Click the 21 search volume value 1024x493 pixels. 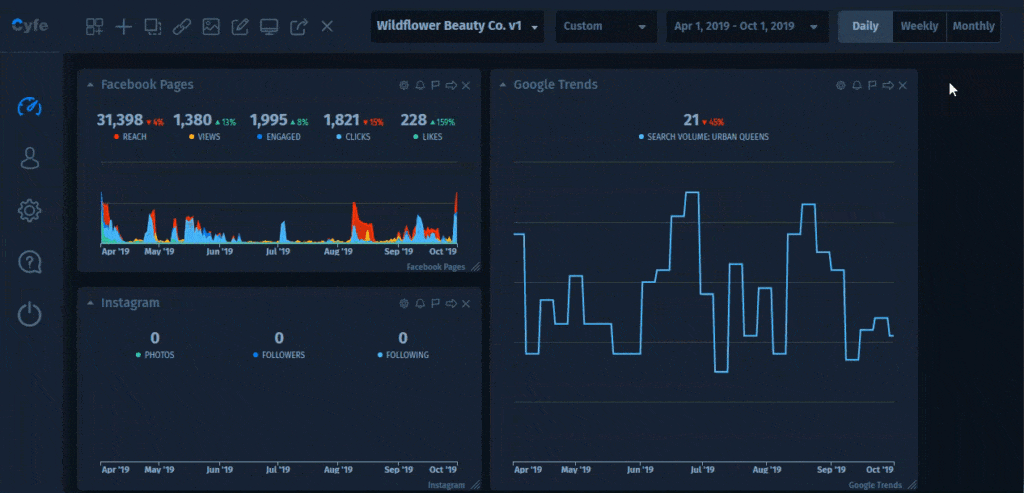point(692,120)
